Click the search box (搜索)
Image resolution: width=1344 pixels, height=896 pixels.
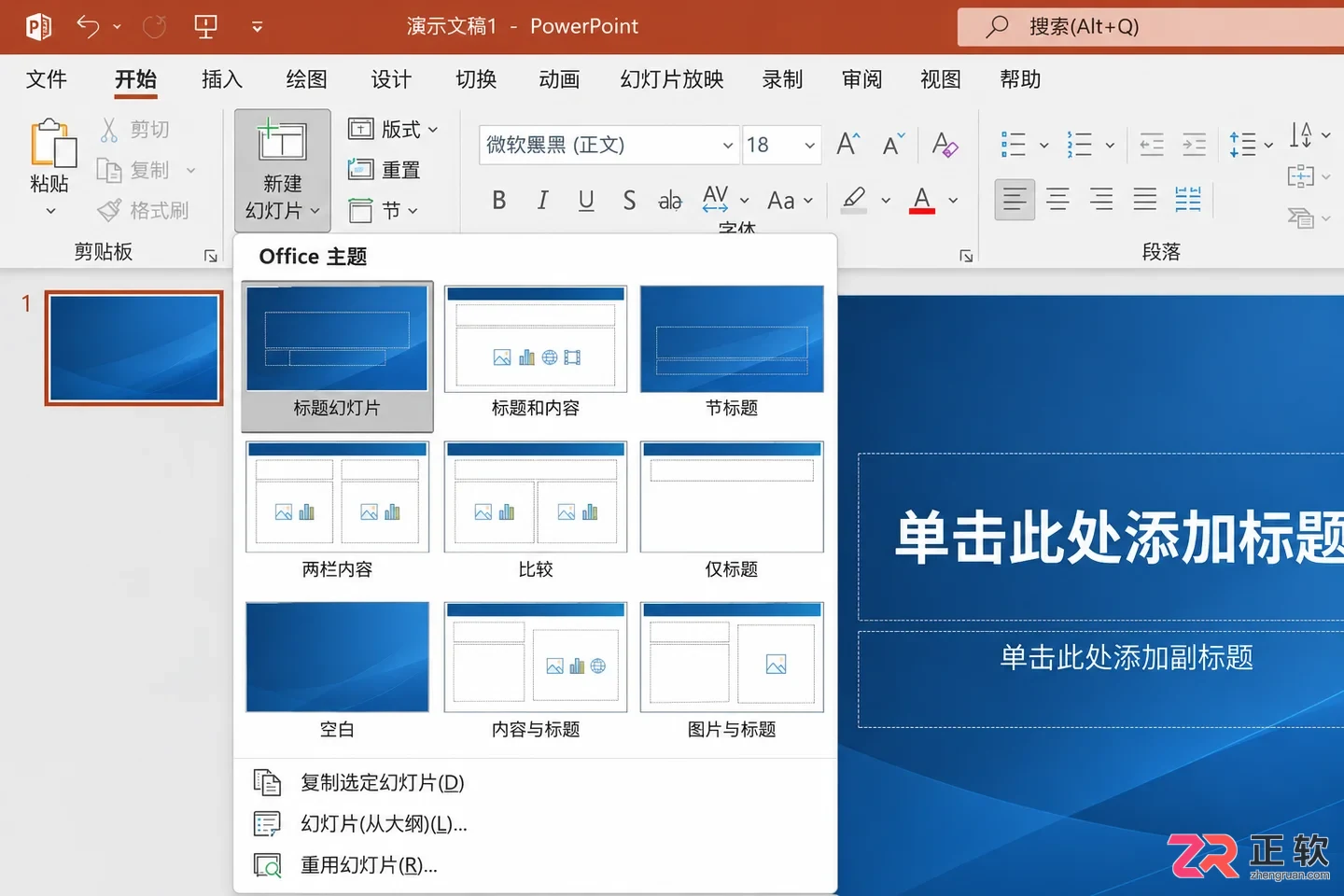1151,26
